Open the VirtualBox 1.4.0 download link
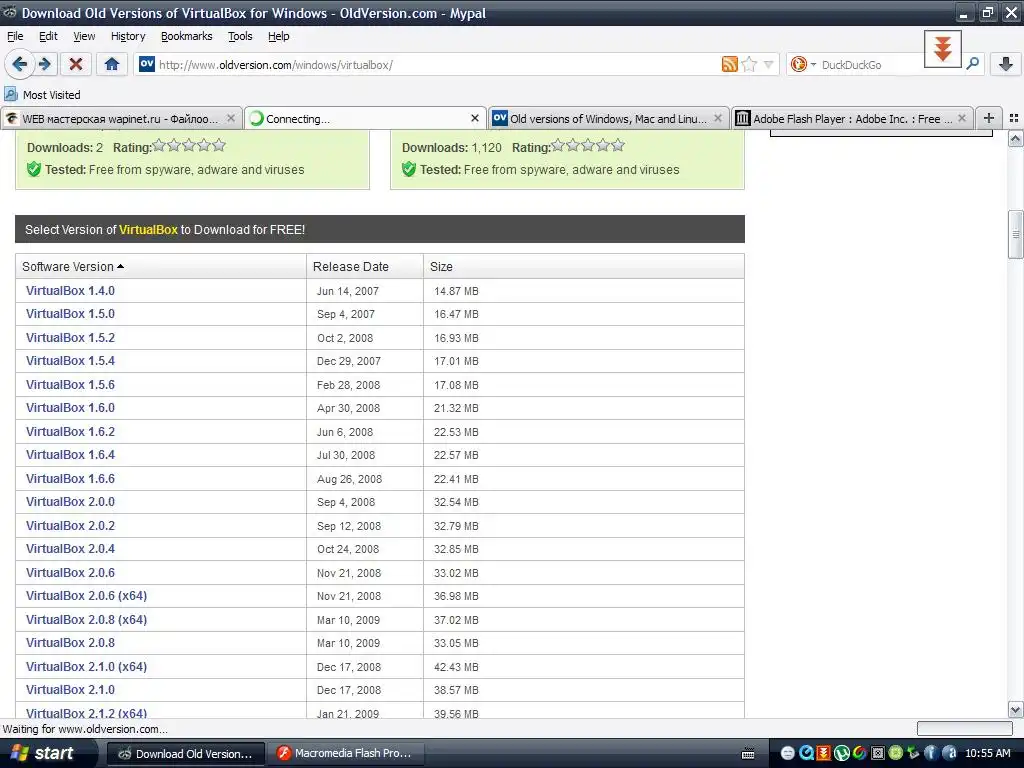Image resolution: width=1024 pixels, height=768 pixels. click(x=71, y=291)
